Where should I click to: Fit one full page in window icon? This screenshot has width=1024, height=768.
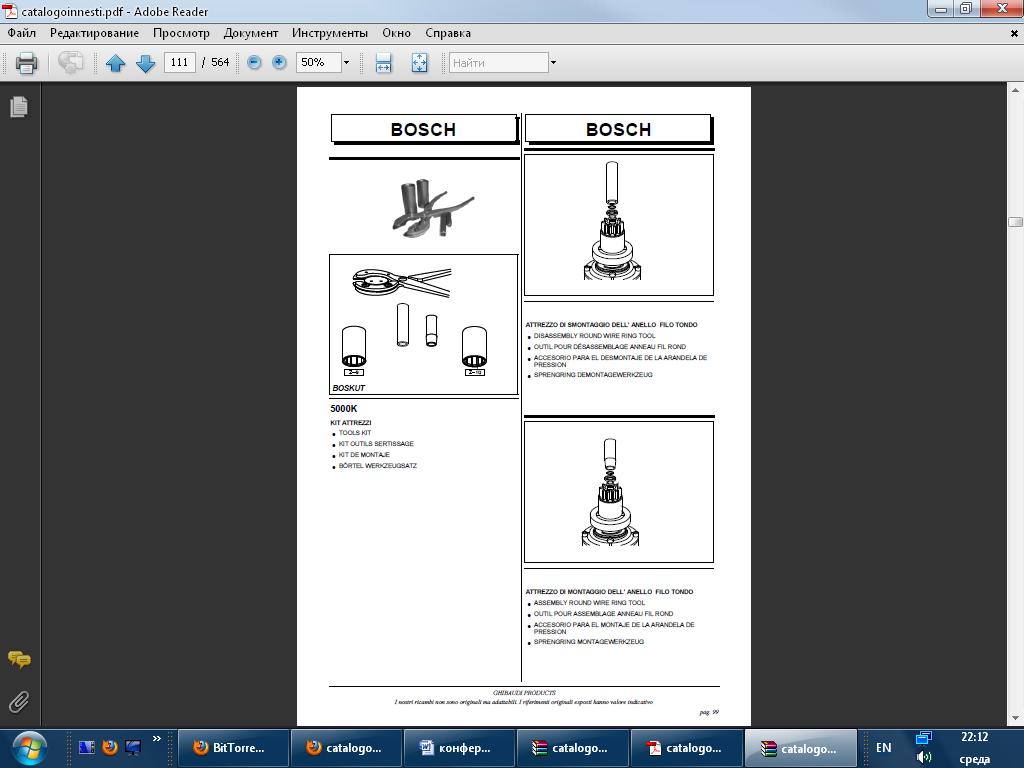tap(419, 63)
